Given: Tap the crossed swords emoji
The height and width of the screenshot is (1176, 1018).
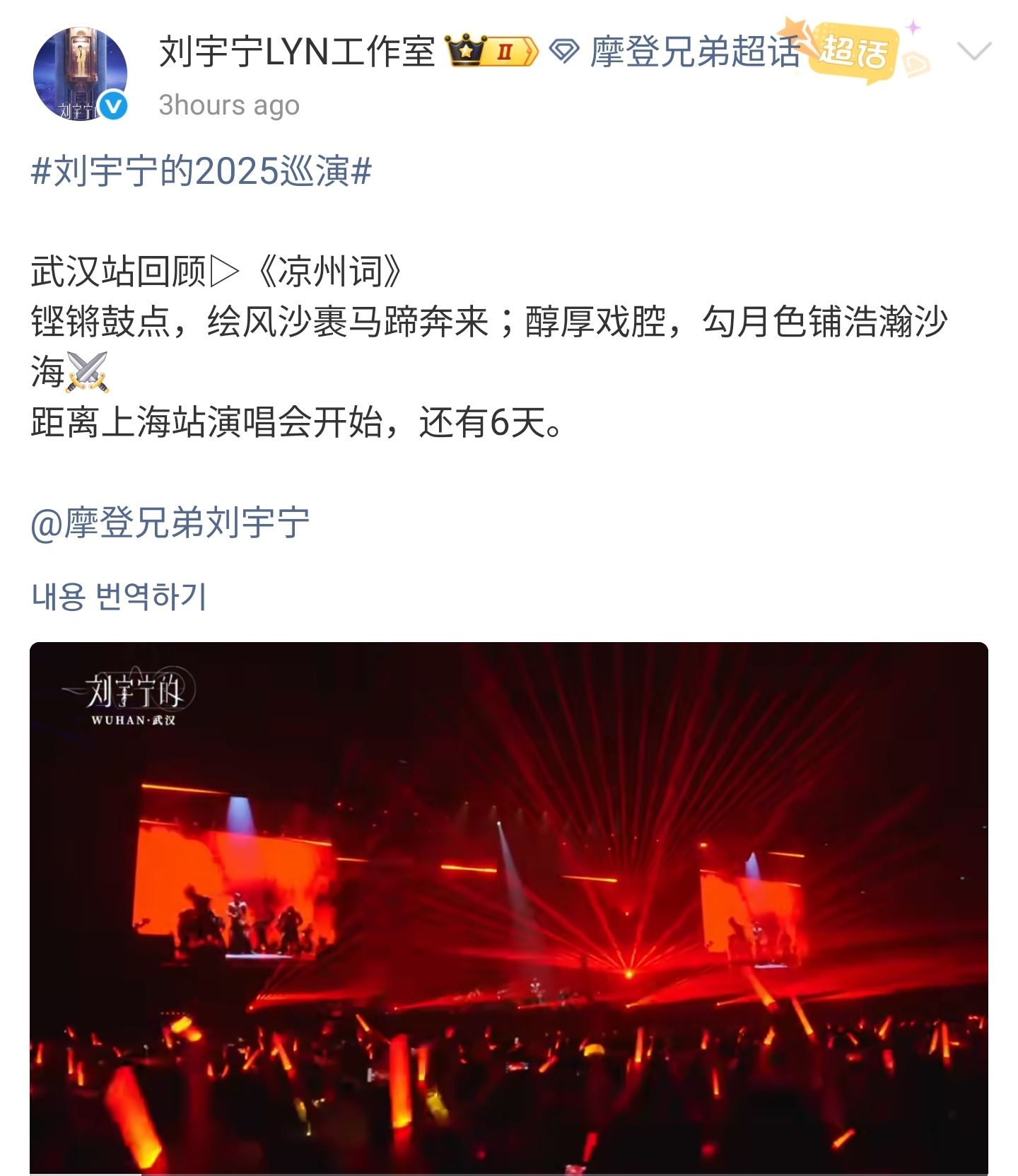Looking at the screenshot, I should [87, 372].
